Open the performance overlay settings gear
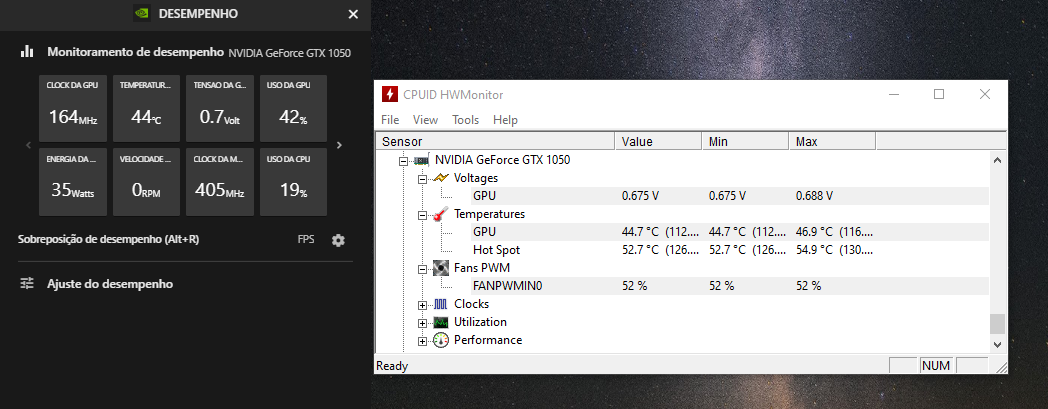This screenshot has height=409, width=1048. pos(338,241)
